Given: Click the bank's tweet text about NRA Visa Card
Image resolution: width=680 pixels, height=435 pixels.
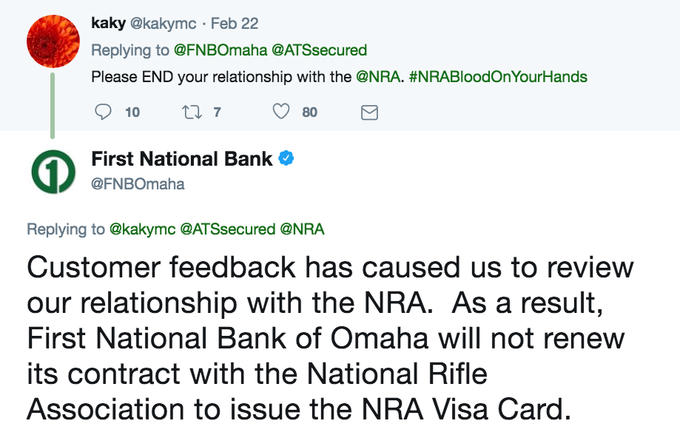Looking at the screenshot, I should pos(330,338).
